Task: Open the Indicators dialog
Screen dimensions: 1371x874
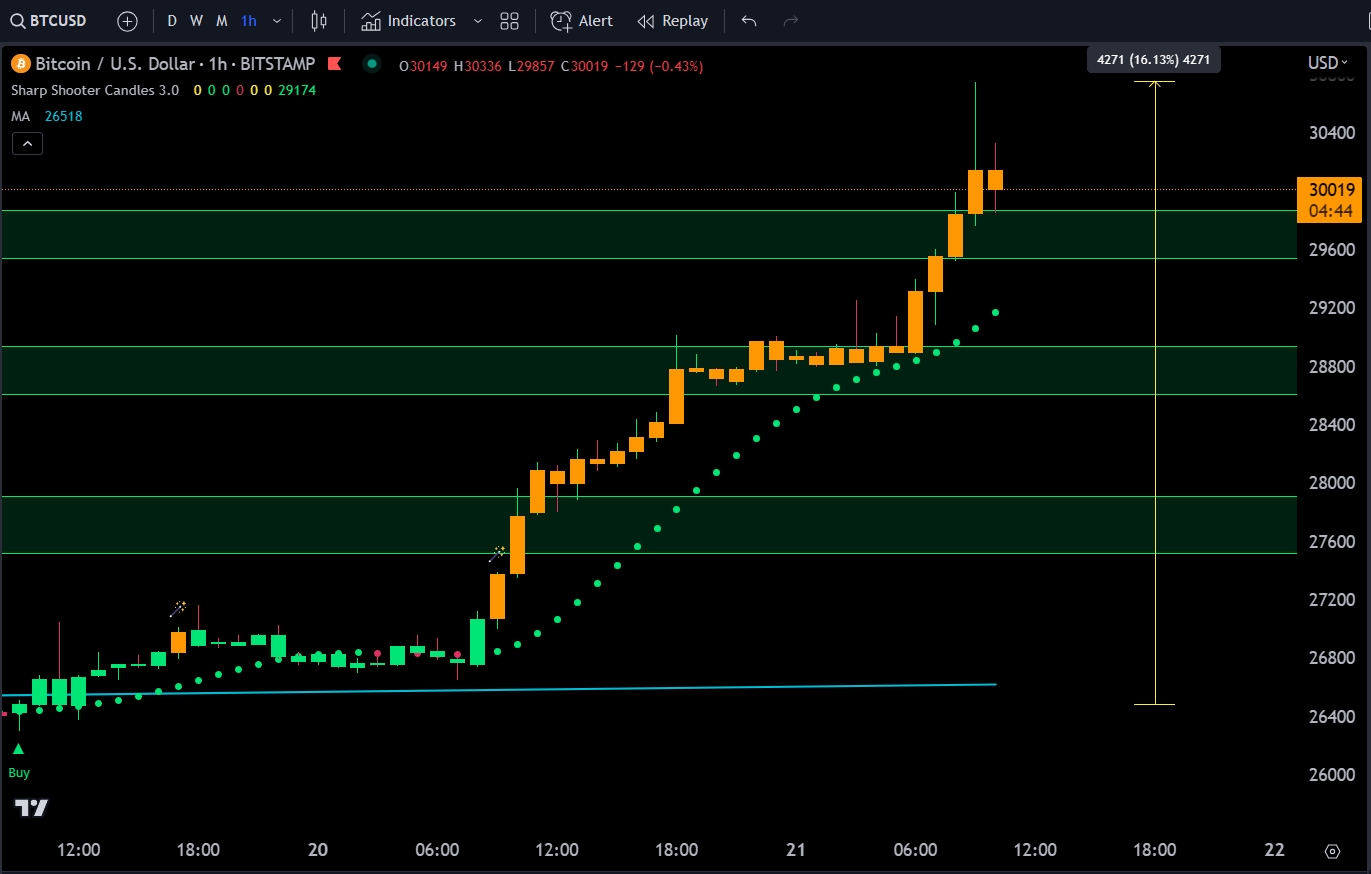Action: pyautogui.click(x=408, y=21)
